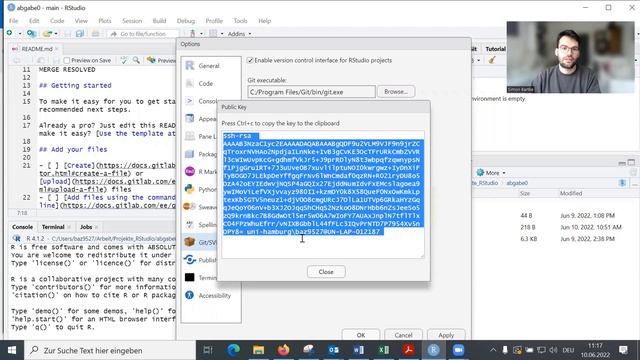The height and width of the screenshot is (360, 640).
Task: Open the Tools menu
Action: coord(240,21)
